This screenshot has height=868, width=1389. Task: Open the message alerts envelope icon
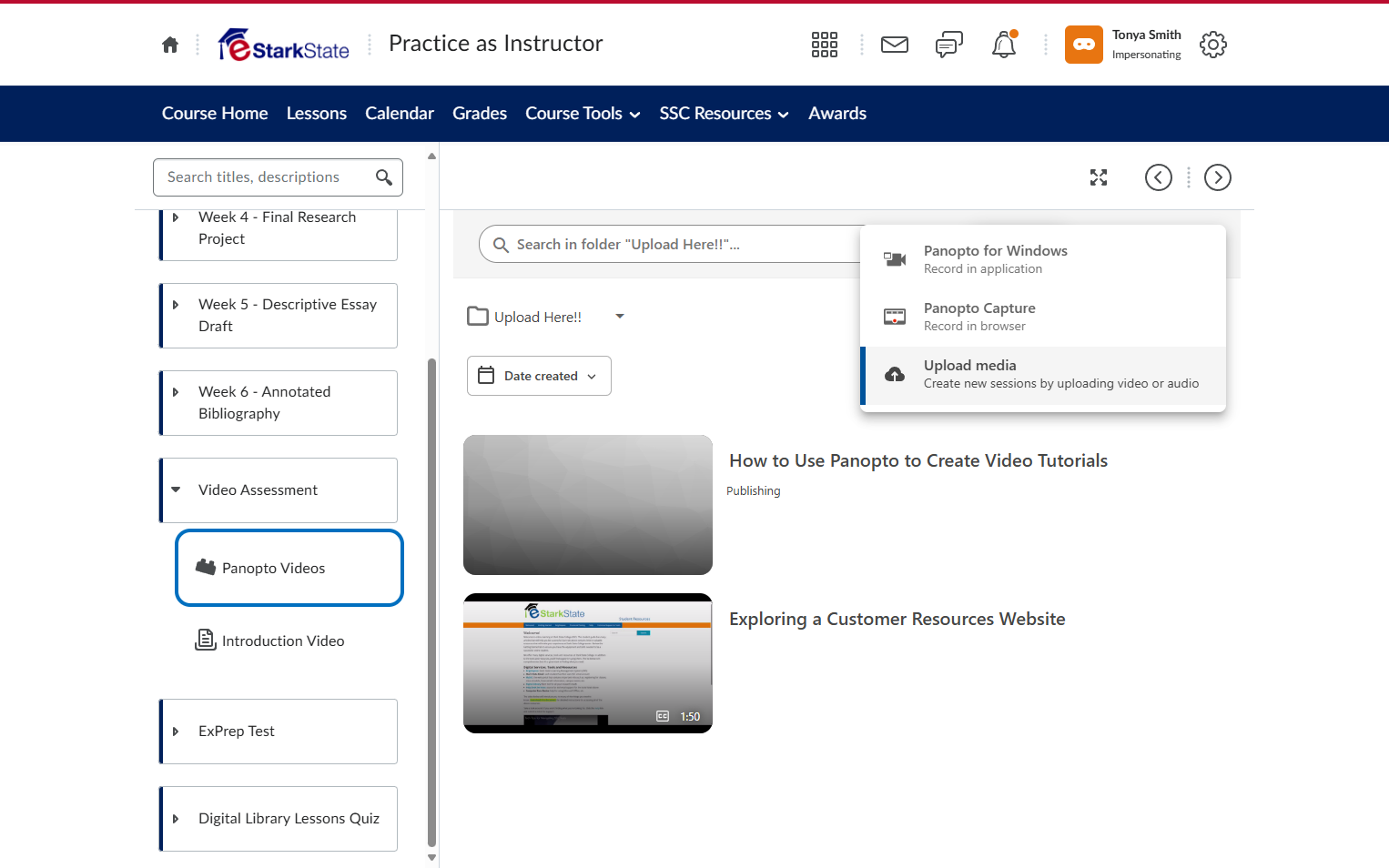click(895, 45)
